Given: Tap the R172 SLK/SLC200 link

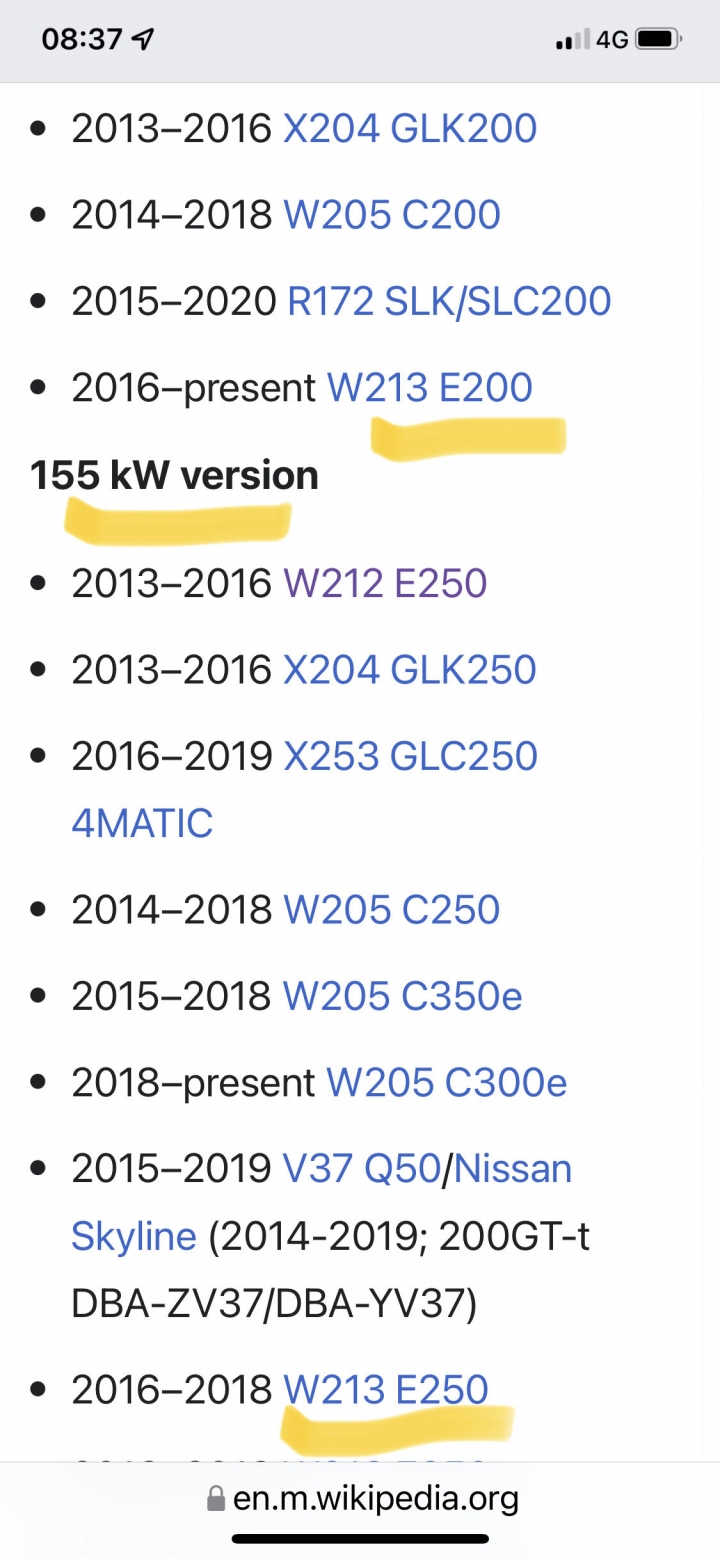Looking at the screenshot, I should 449,301.
